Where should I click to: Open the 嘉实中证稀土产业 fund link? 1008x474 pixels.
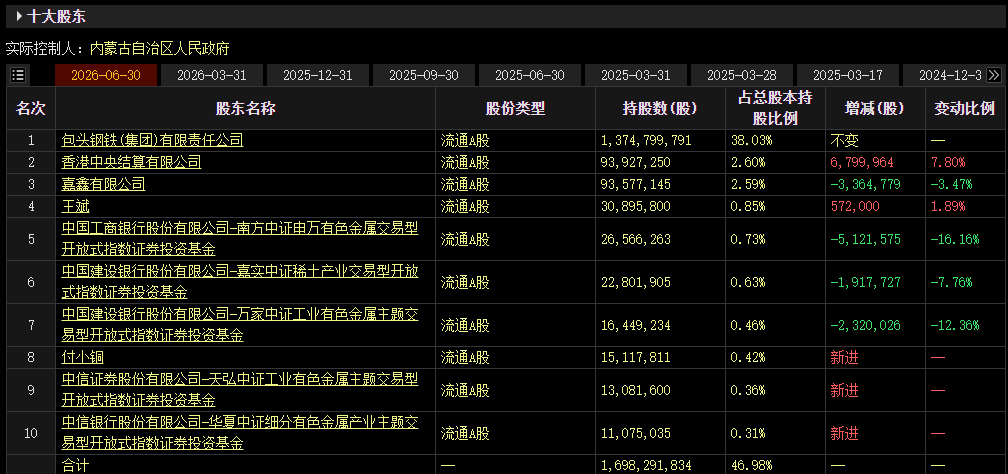pyautogui.click(x=240, y=282)
